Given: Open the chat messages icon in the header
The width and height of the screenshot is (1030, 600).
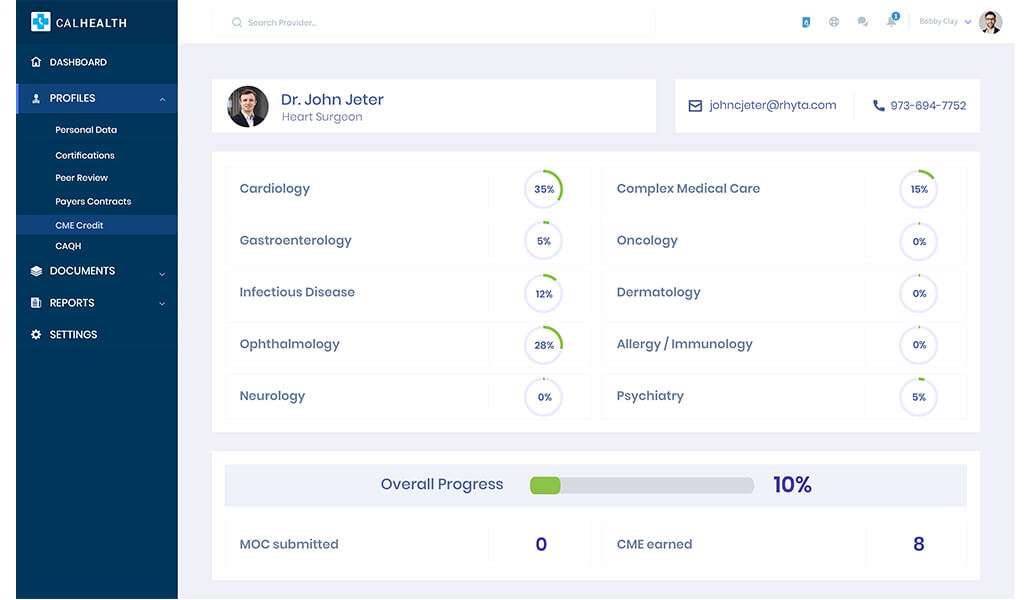Looking at the screenshot, I should (x=862, y=21).
